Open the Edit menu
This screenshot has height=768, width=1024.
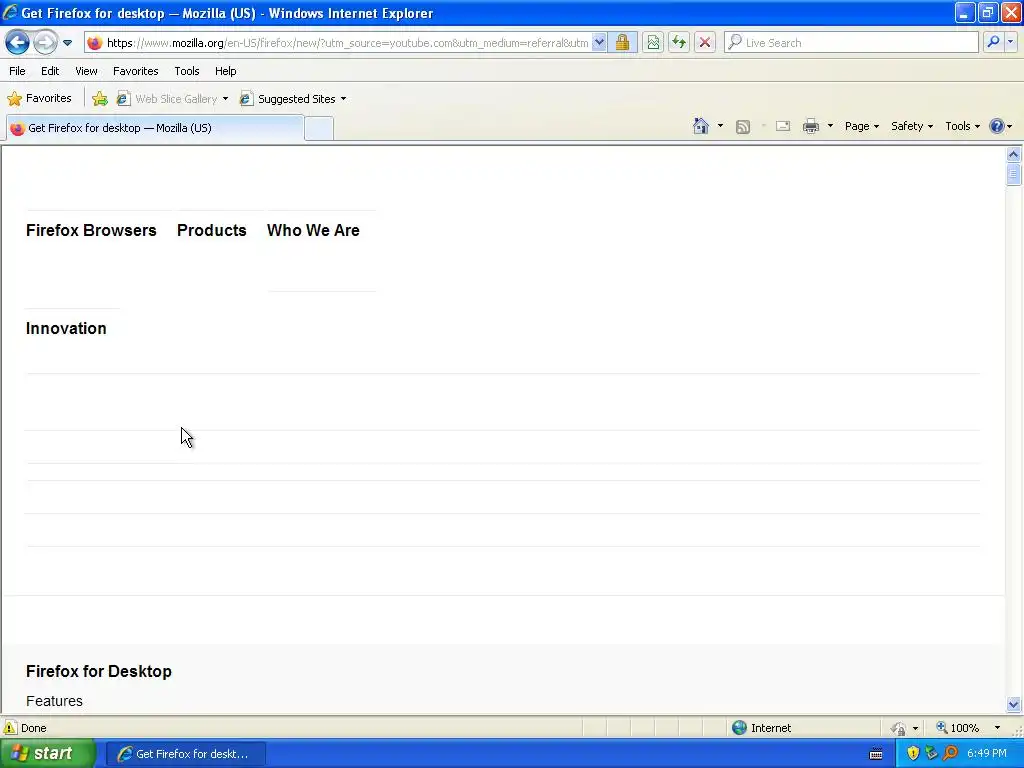click(50, 71)
